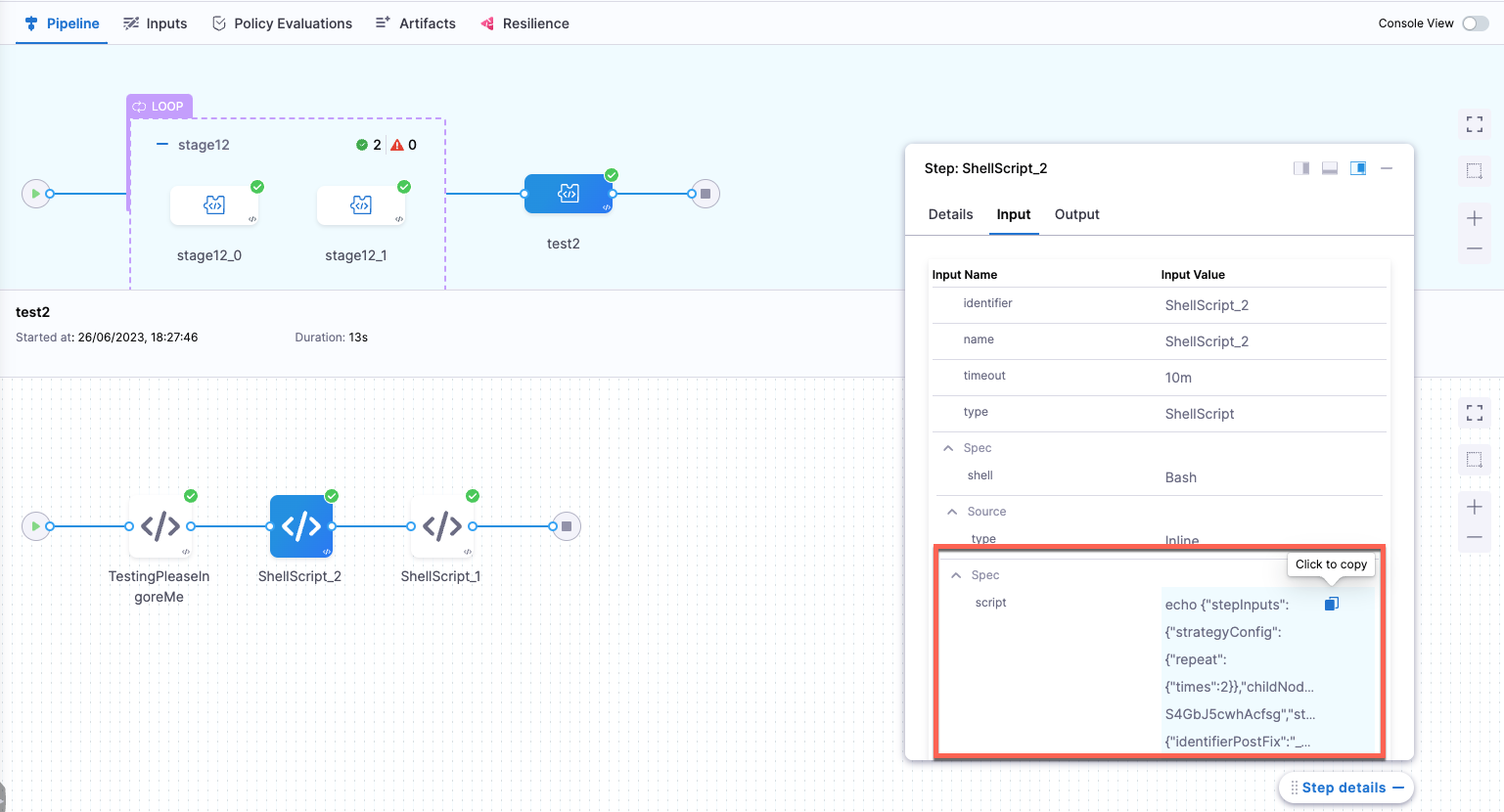Dock step panel to the bottom
This screenshot has width=1504, height=812.
click(1330, 168)
